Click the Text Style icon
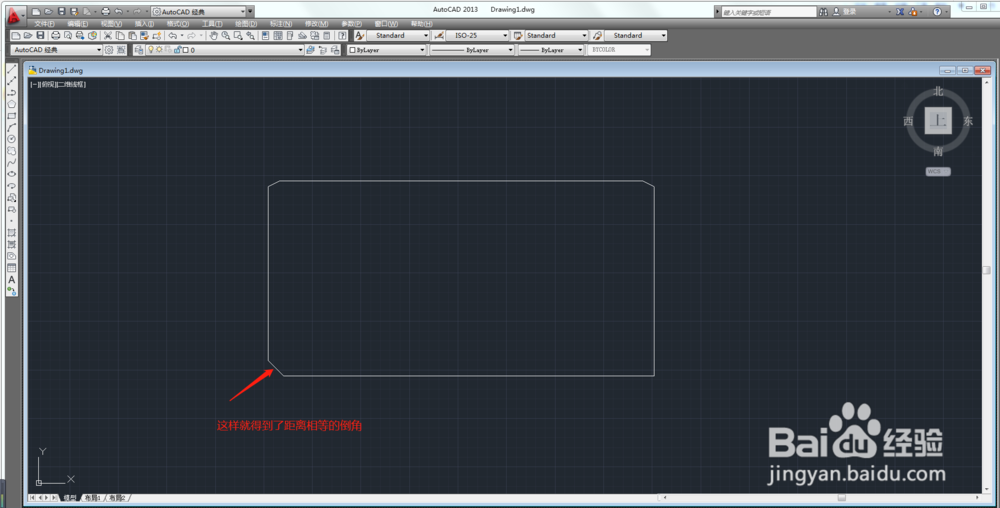1000x508 pixels. point(360,36)
